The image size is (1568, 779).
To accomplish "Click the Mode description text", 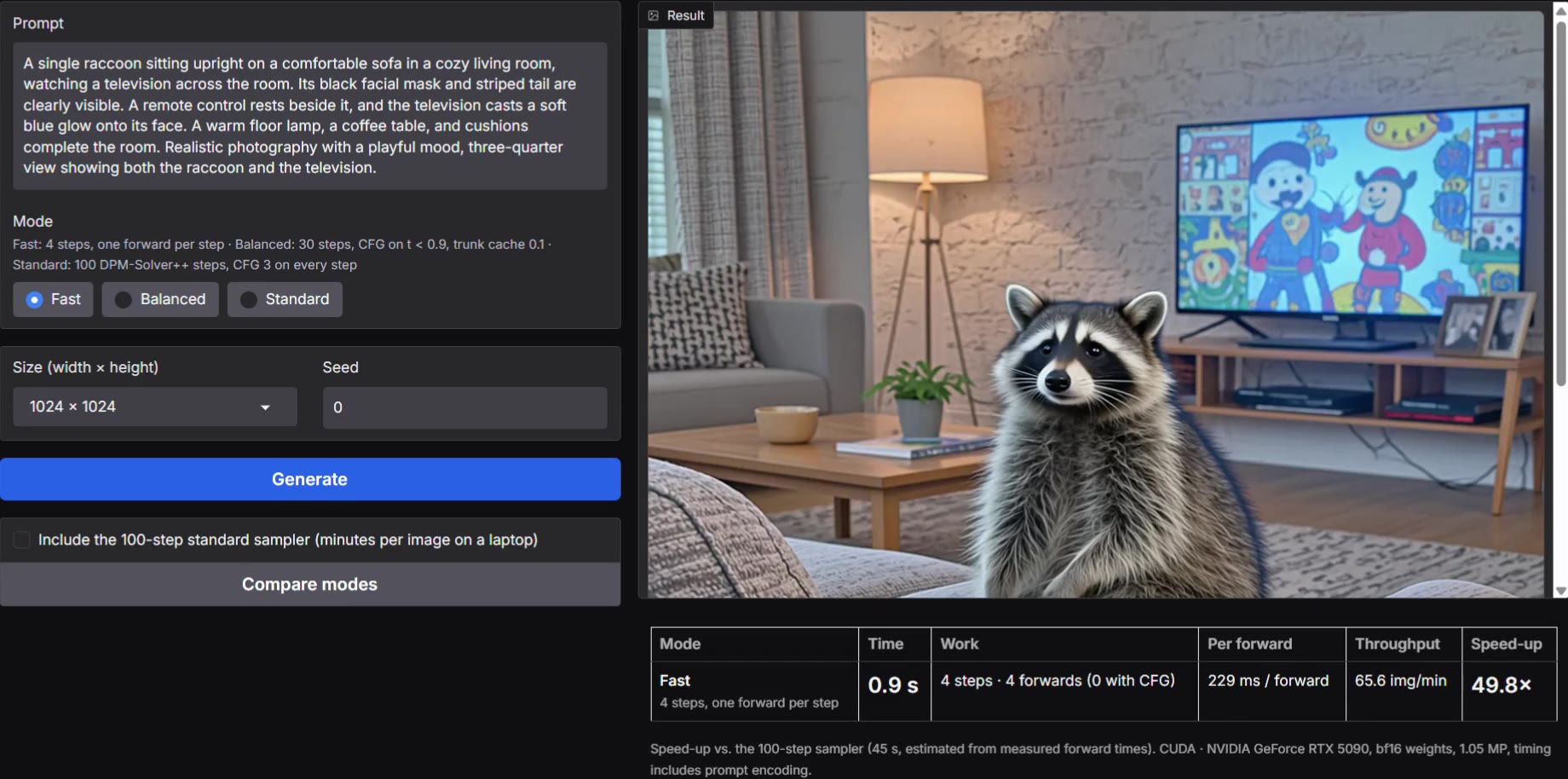I will 282,254.
